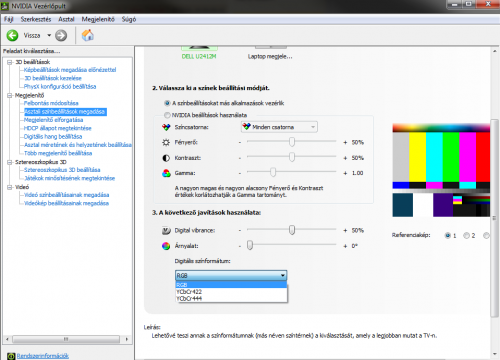Image resolution: width=500 pixels, height=360 pixels.
Task: Open Felbontás módosítása link
Action: [x=51, y=103]
